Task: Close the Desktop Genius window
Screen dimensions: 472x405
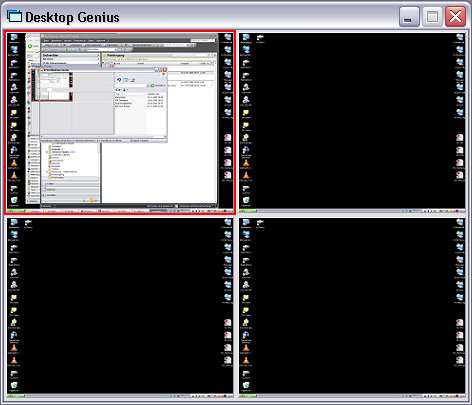Action: (455, 17)
